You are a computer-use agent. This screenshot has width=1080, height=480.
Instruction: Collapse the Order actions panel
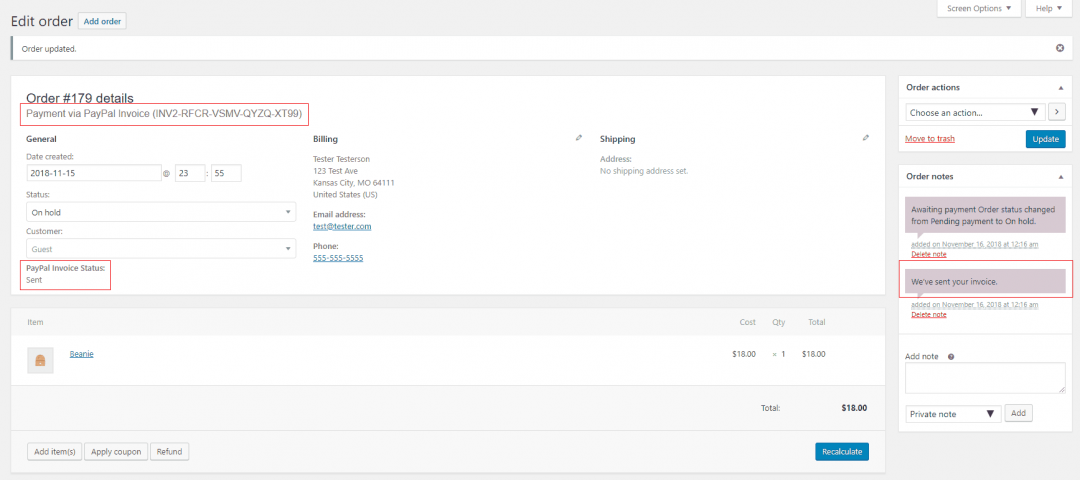[x=1060, y=88]
